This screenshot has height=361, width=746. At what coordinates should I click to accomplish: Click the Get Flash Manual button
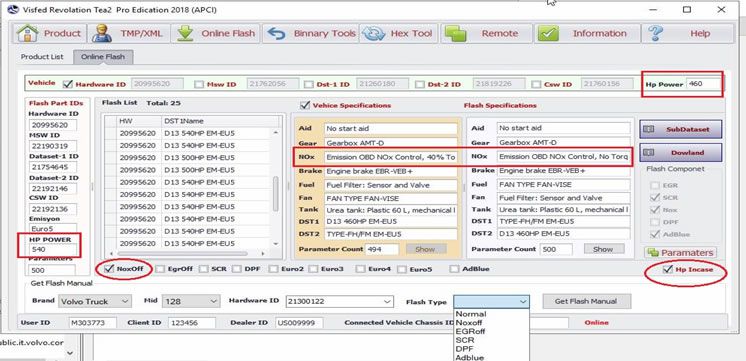pyautogui.click(x=586, y=302)
